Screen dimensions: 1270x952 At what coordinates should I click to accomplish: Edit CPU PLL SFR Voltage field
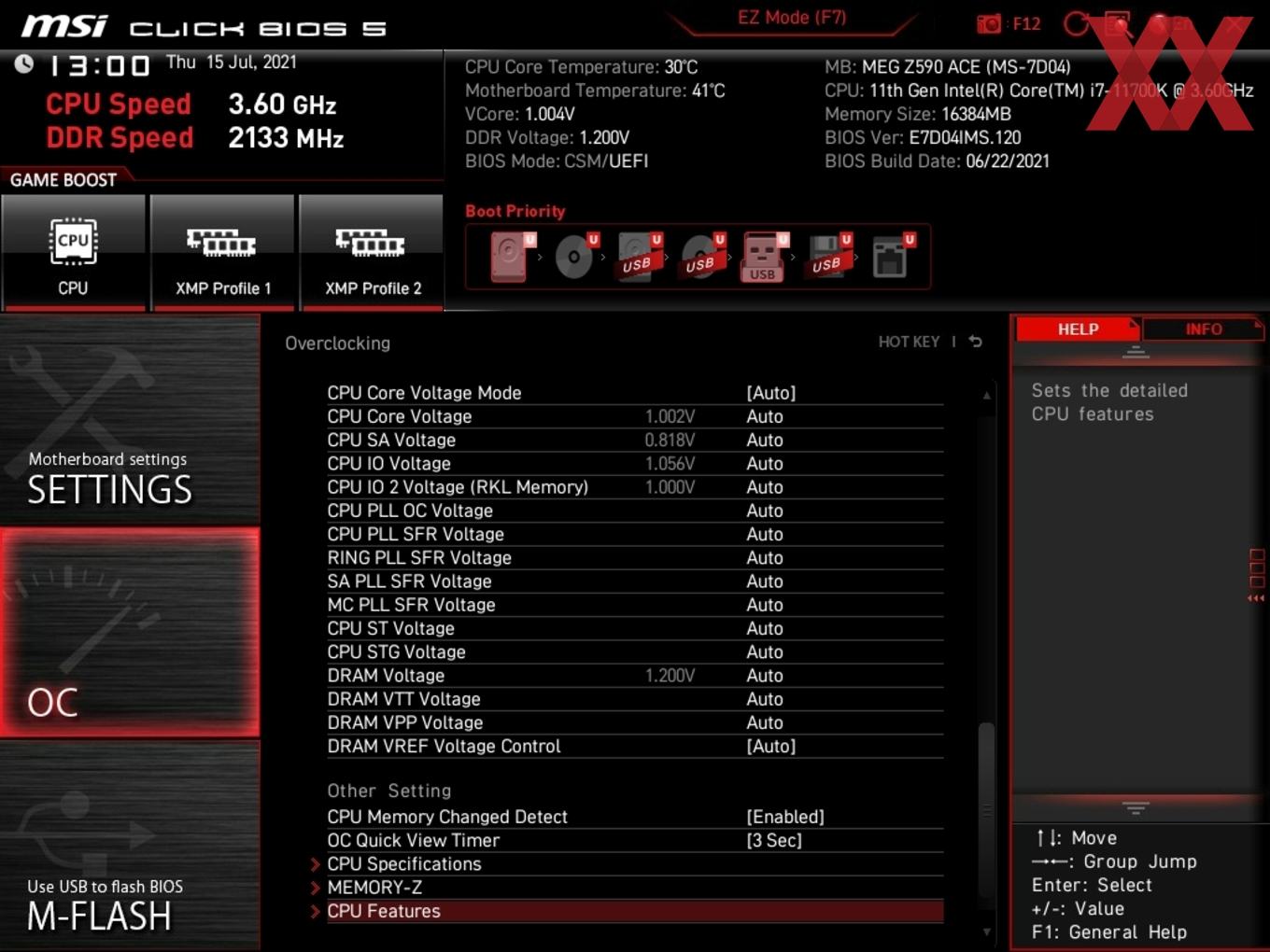[765, 534]
